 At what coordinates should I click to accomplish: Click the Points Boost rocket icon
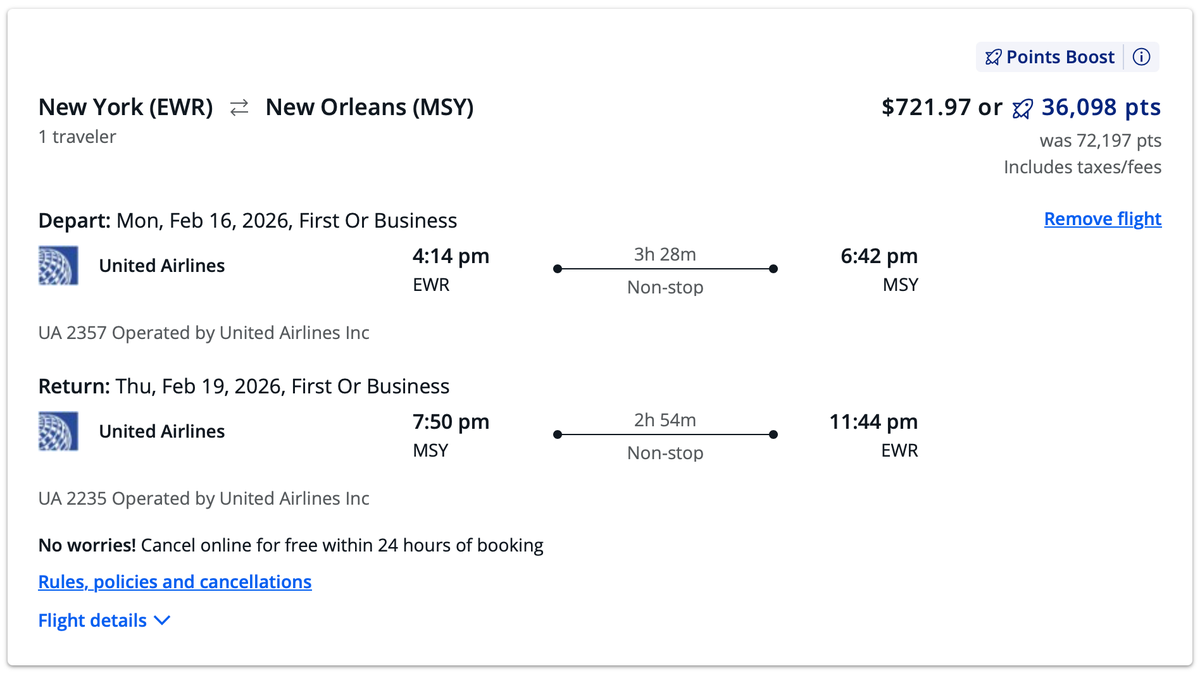(x=993, y=57)
